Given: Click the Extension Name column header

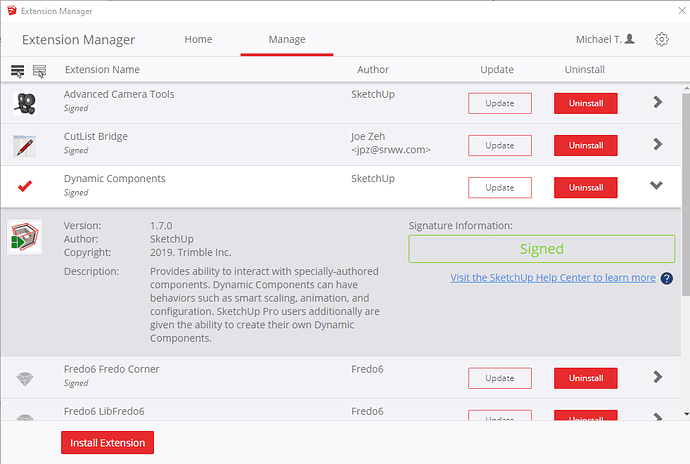Looking at the screenshot, I should point(103,70).
